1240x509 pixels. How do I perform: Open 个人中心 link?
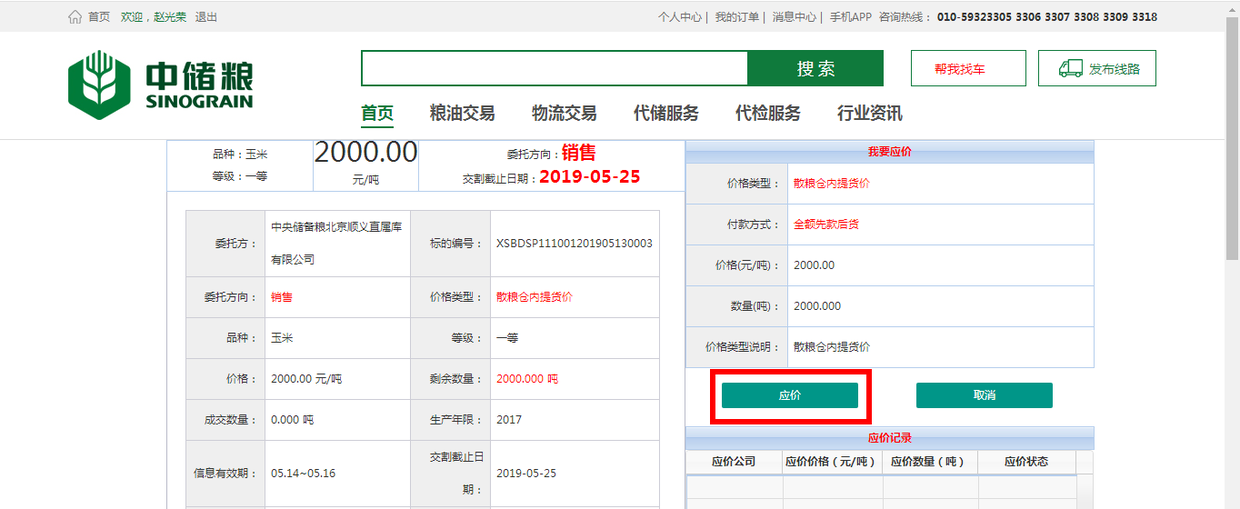679,17
